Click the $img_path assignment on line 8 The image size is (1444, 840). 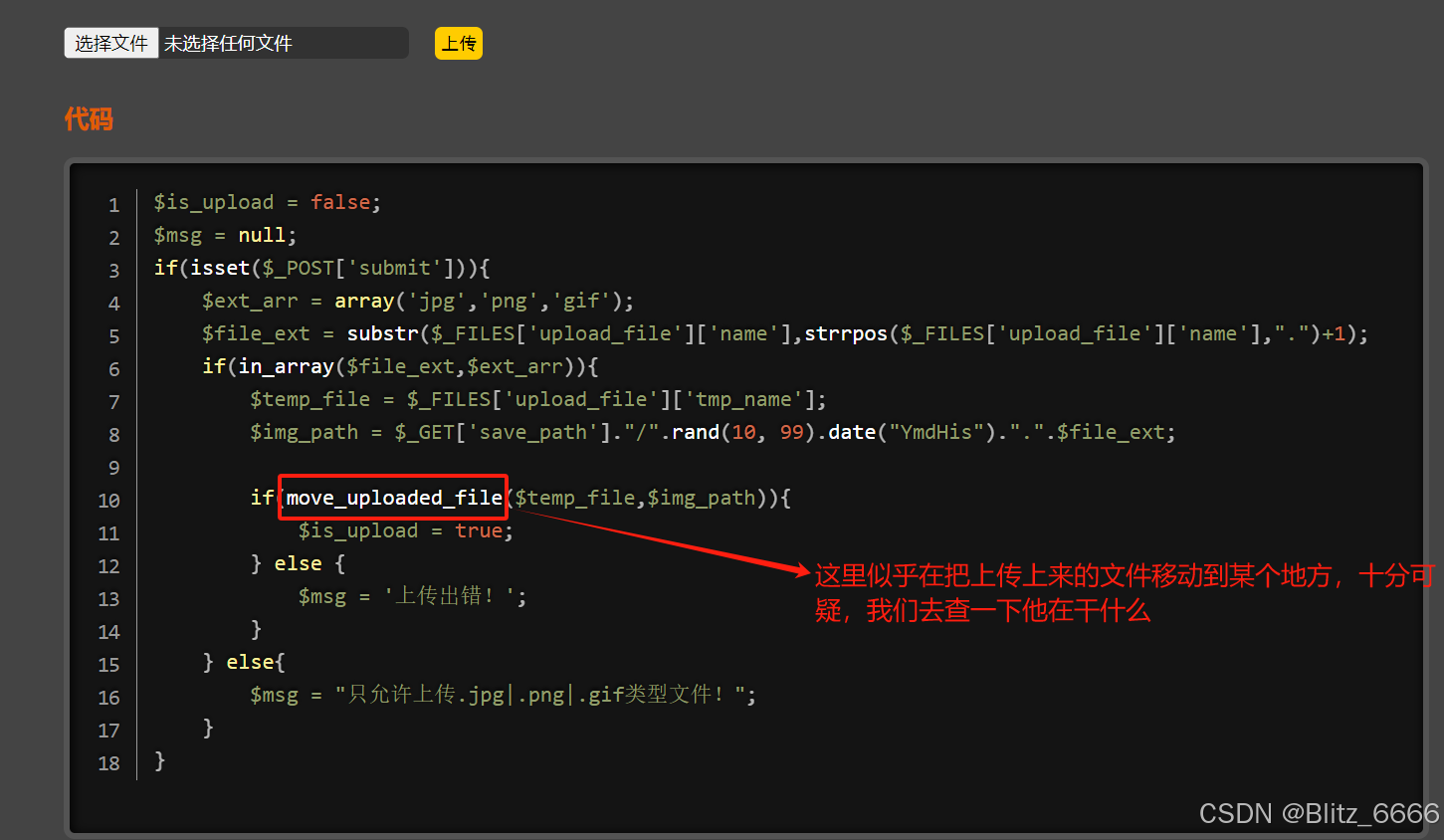(713, 432)
